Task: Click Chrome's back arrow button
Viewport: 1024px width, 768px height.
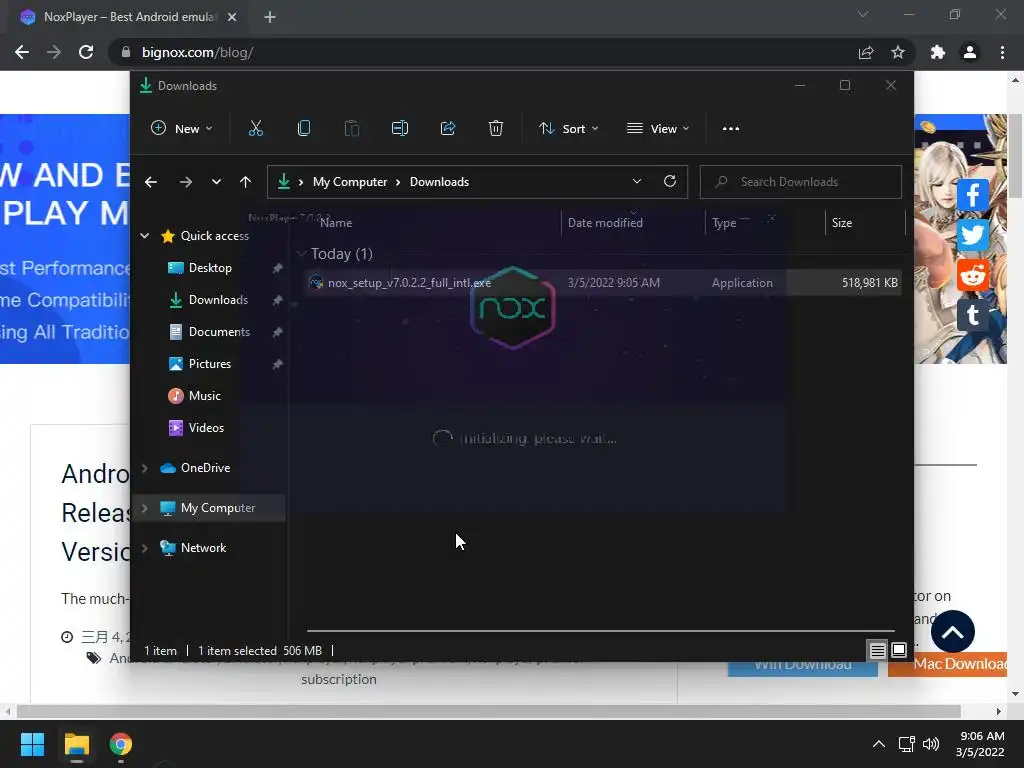Action: coord(22,52)
